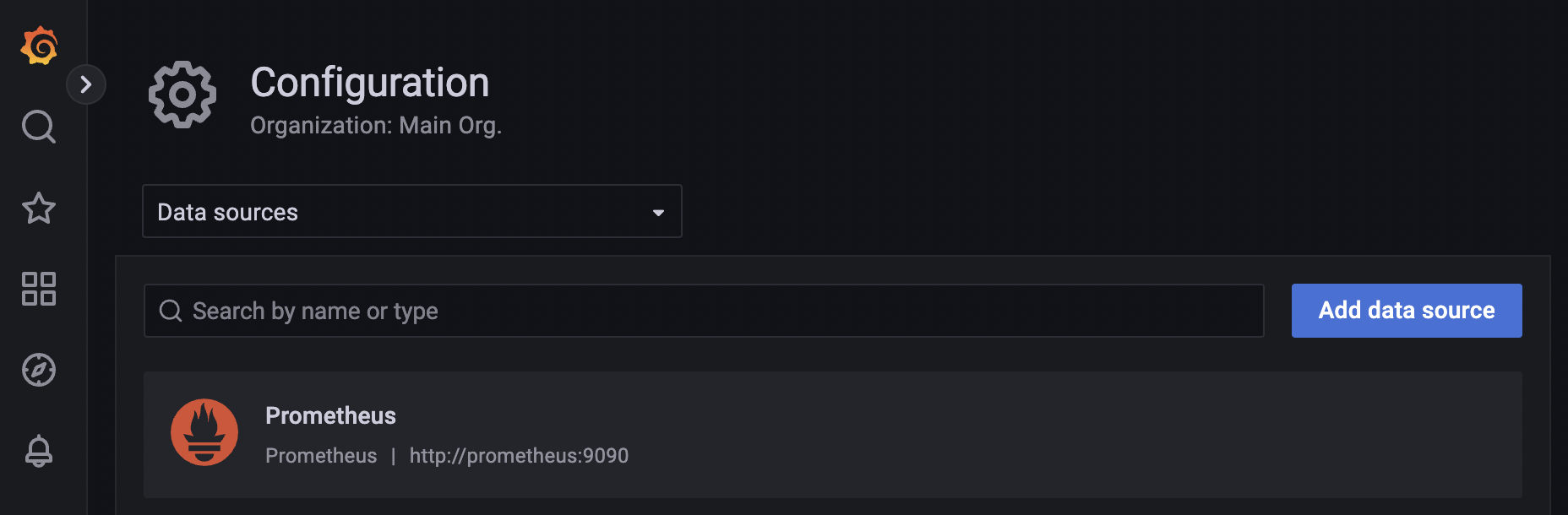Image resolution: width=1568 pixels, height=515 pixels.
Task: Open the Dashboards panel icon
Action: click(38, 290)
